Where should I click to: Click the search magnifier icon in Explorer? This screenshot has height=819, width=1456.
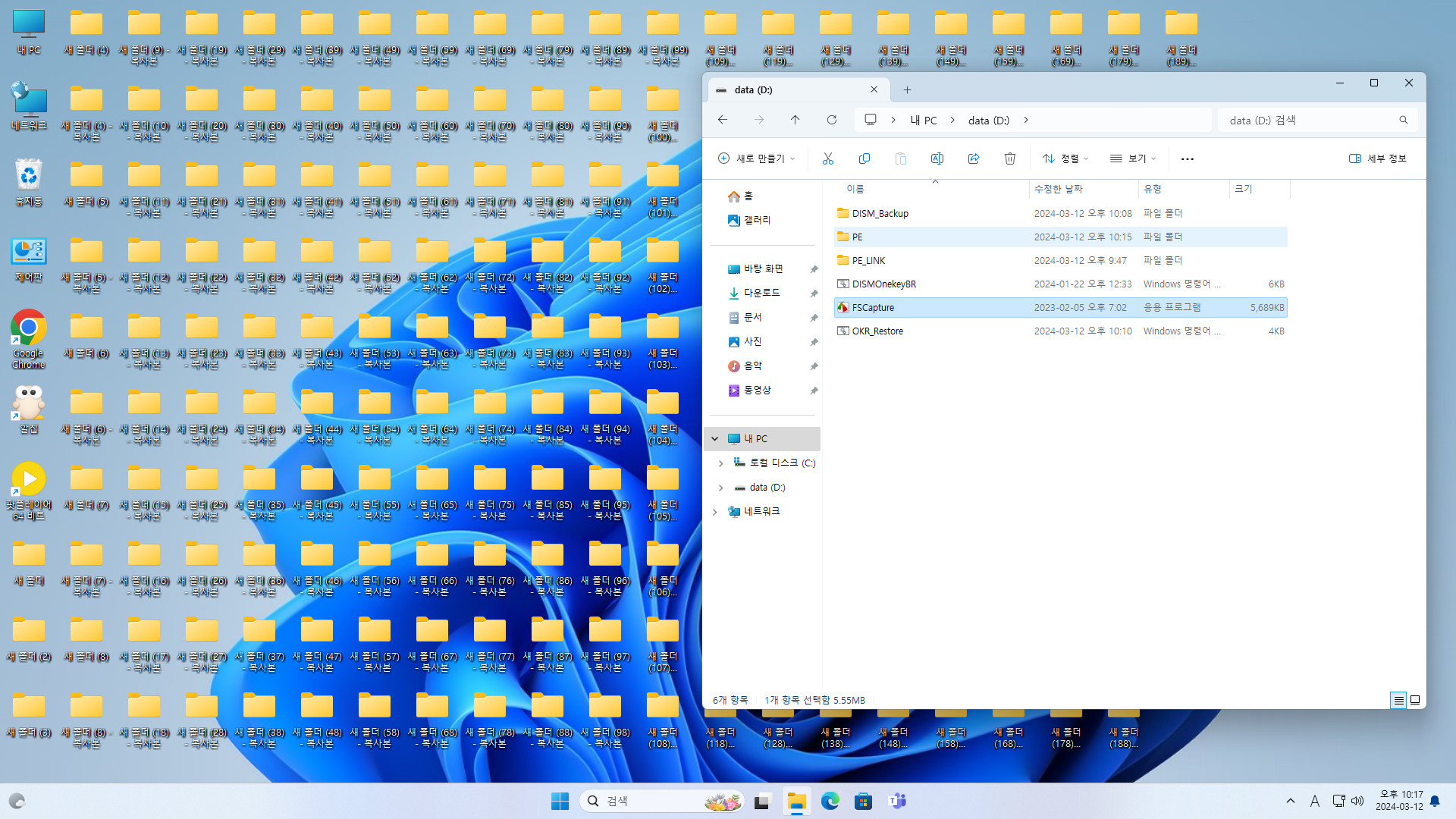click(1403, 120)
